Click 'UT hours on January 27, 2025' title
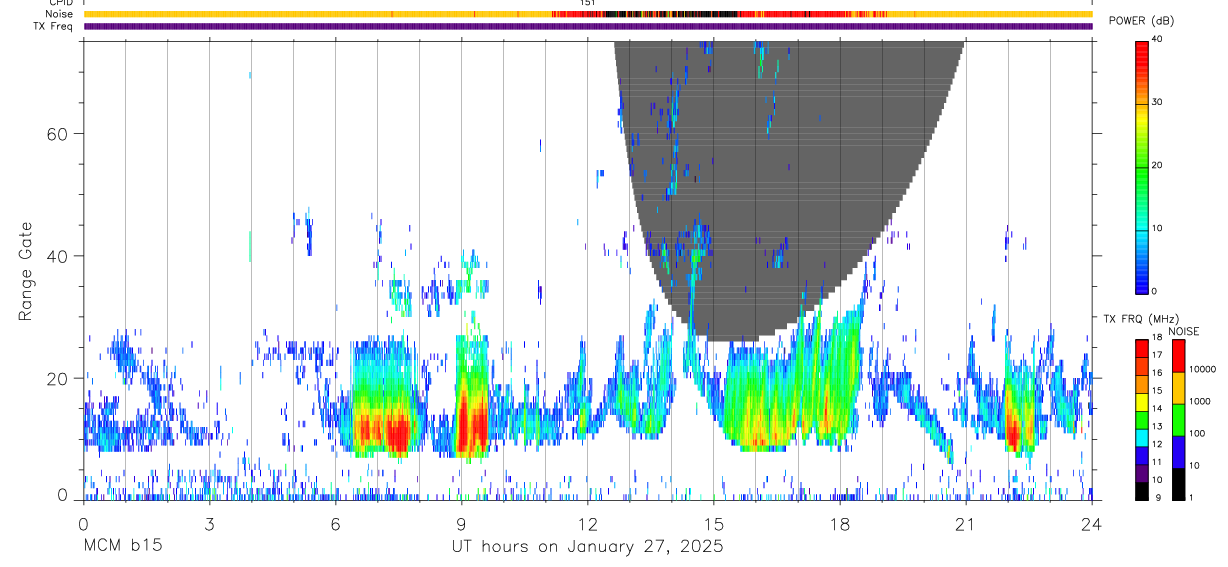 (x=587, y=548)
